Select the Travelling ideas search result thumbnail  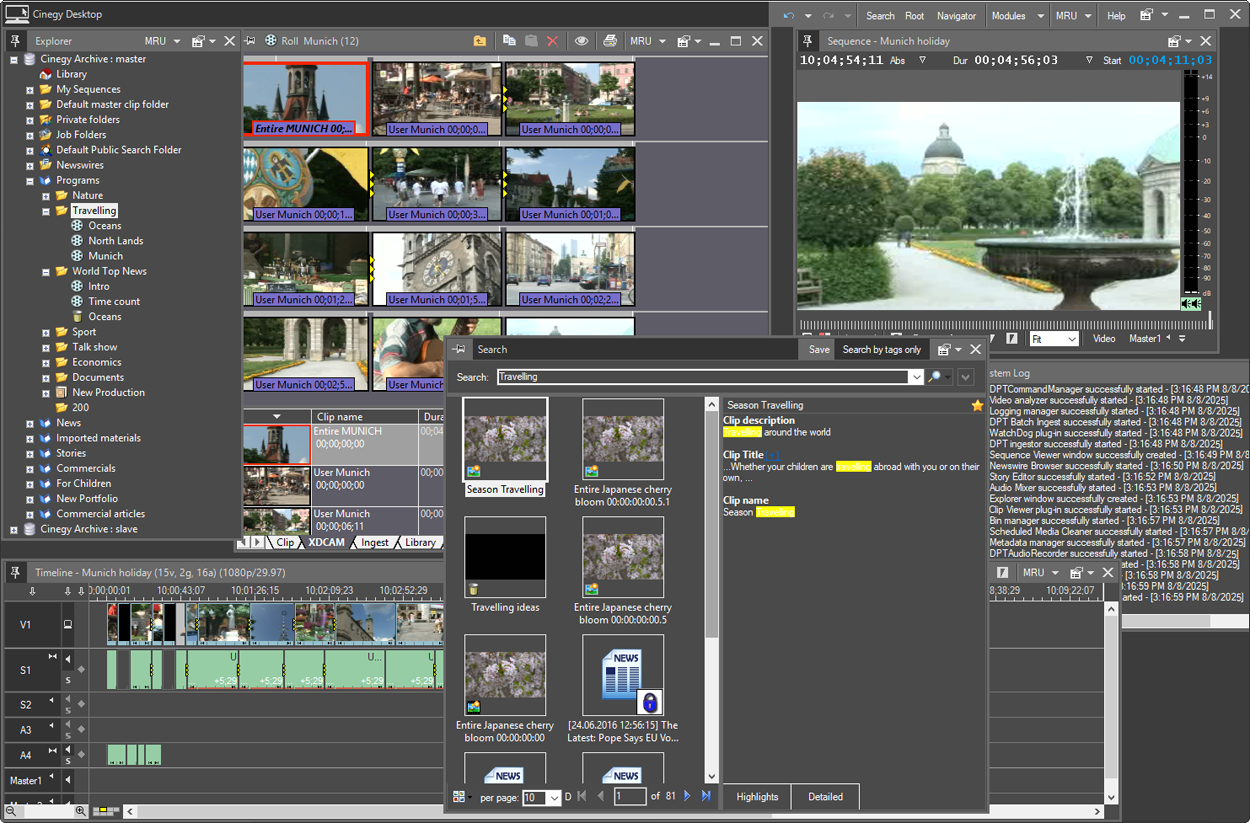pyautogui.click(x=505, y=558)
